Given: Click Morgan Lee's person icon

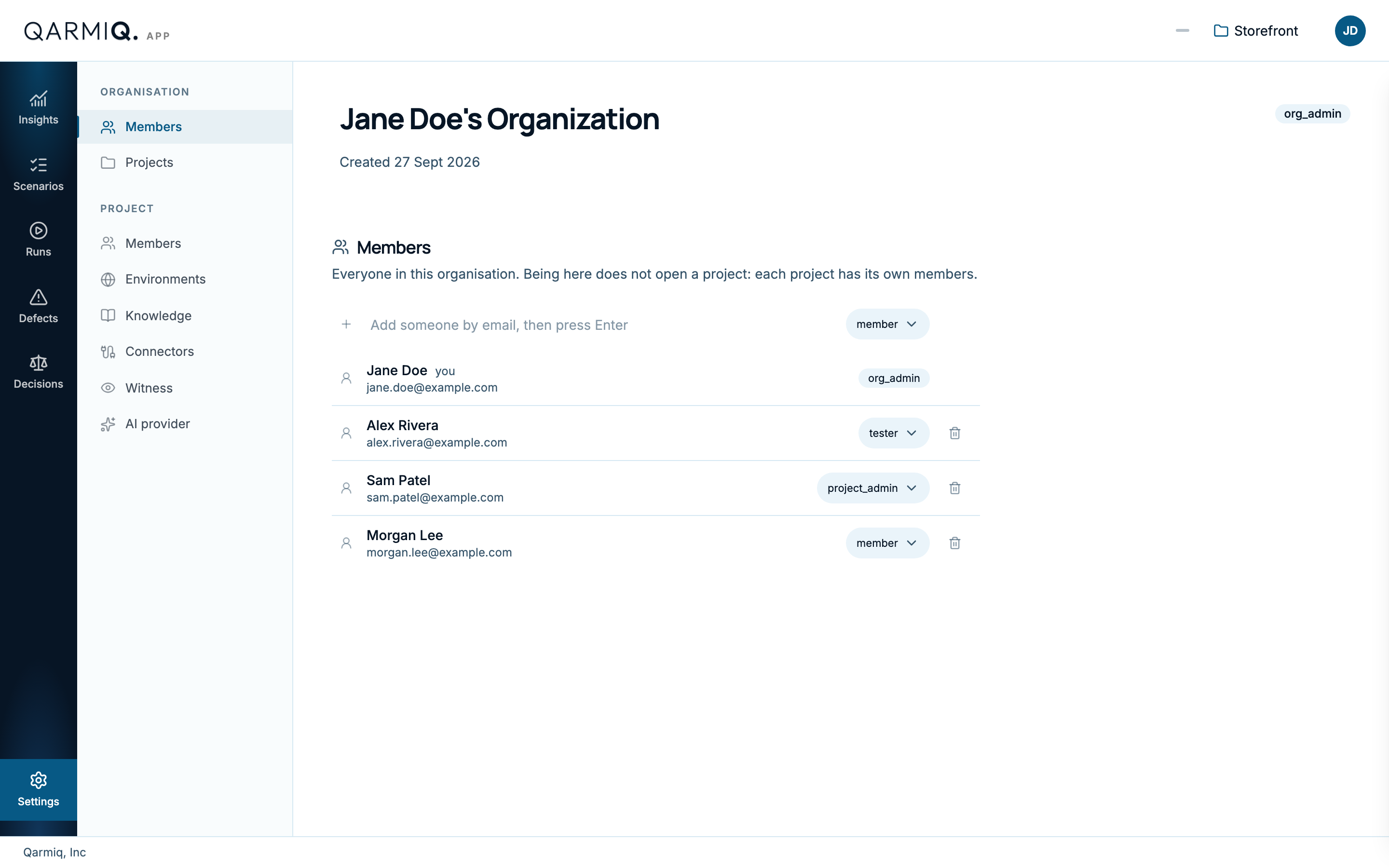Looking at the screenshot, I should [x=346, y=543].
